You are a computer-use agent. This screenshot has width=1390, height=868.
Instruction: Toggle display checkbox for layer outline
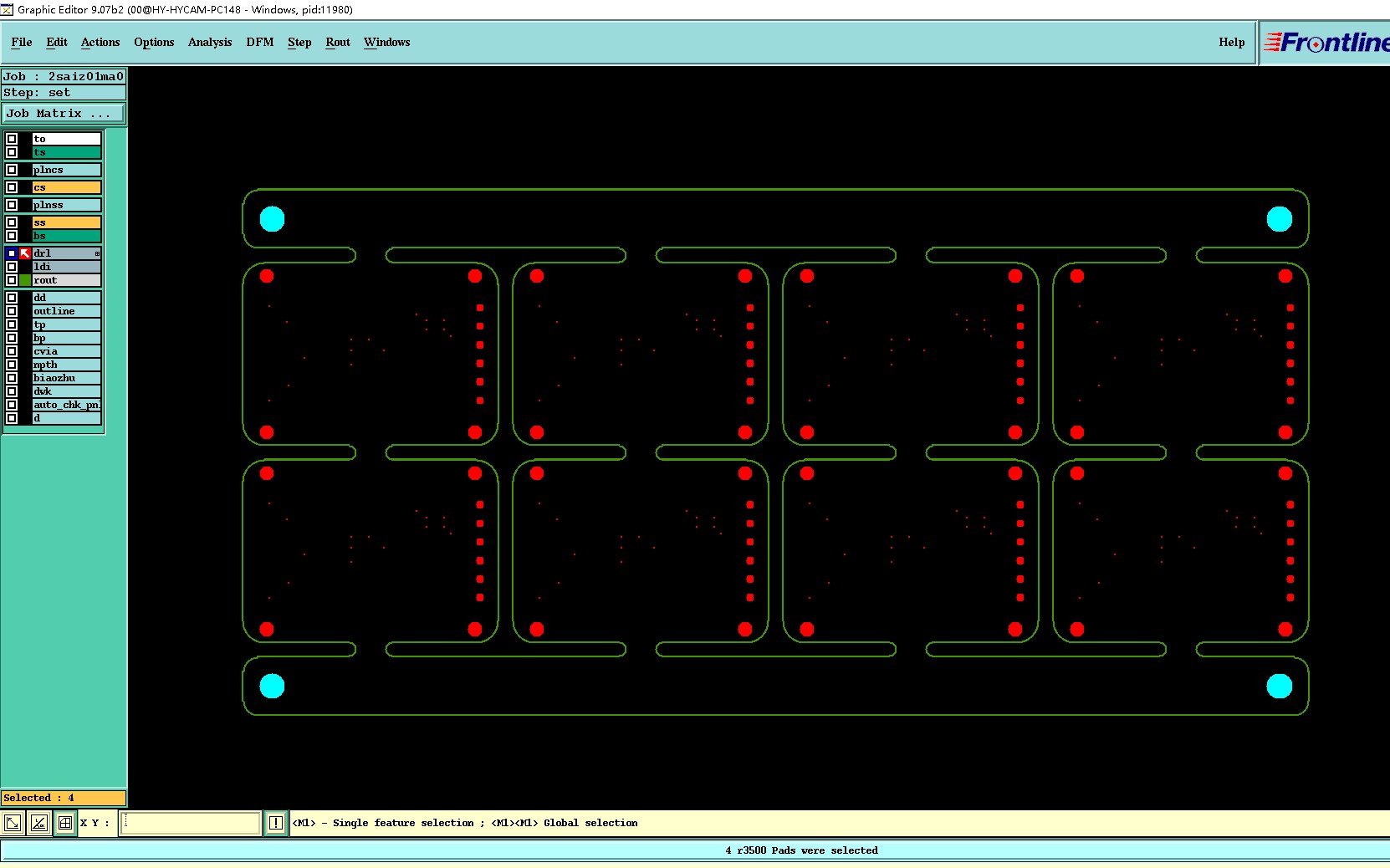12,311
